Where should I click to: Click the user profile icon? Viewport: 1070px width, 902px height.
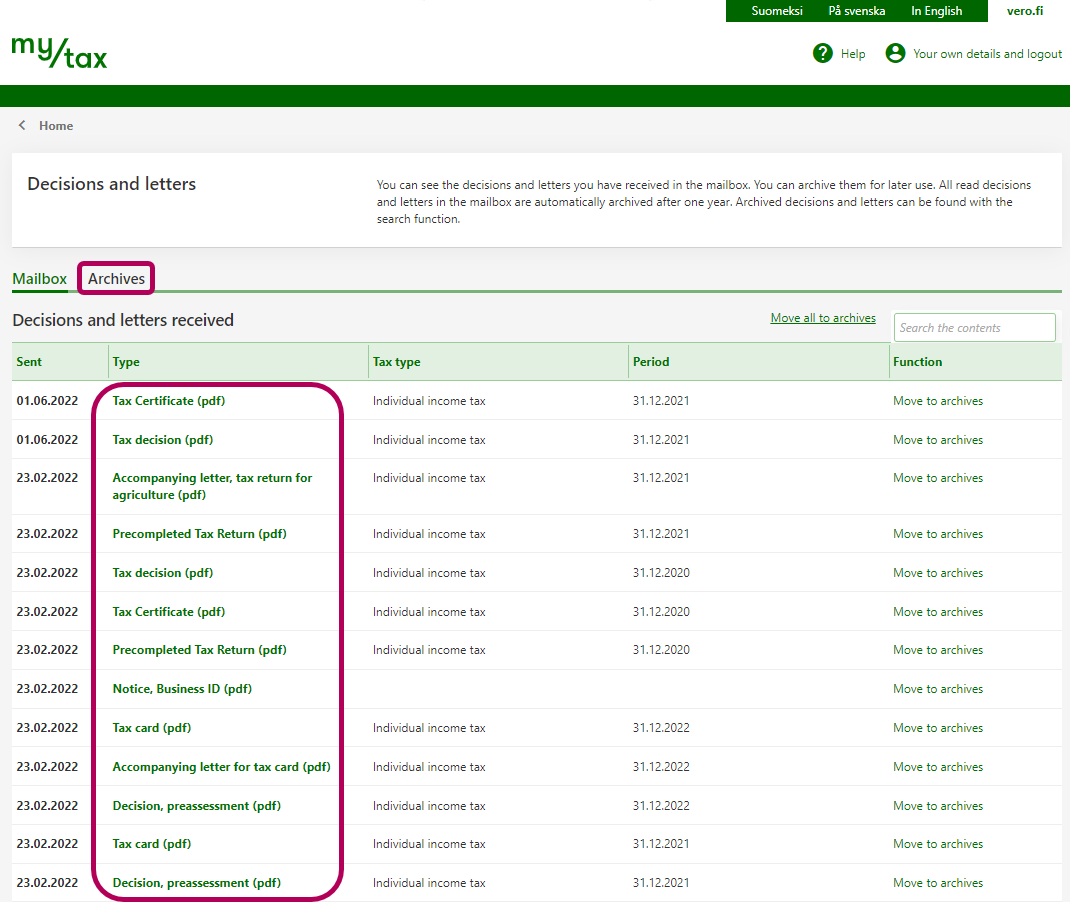895,53
